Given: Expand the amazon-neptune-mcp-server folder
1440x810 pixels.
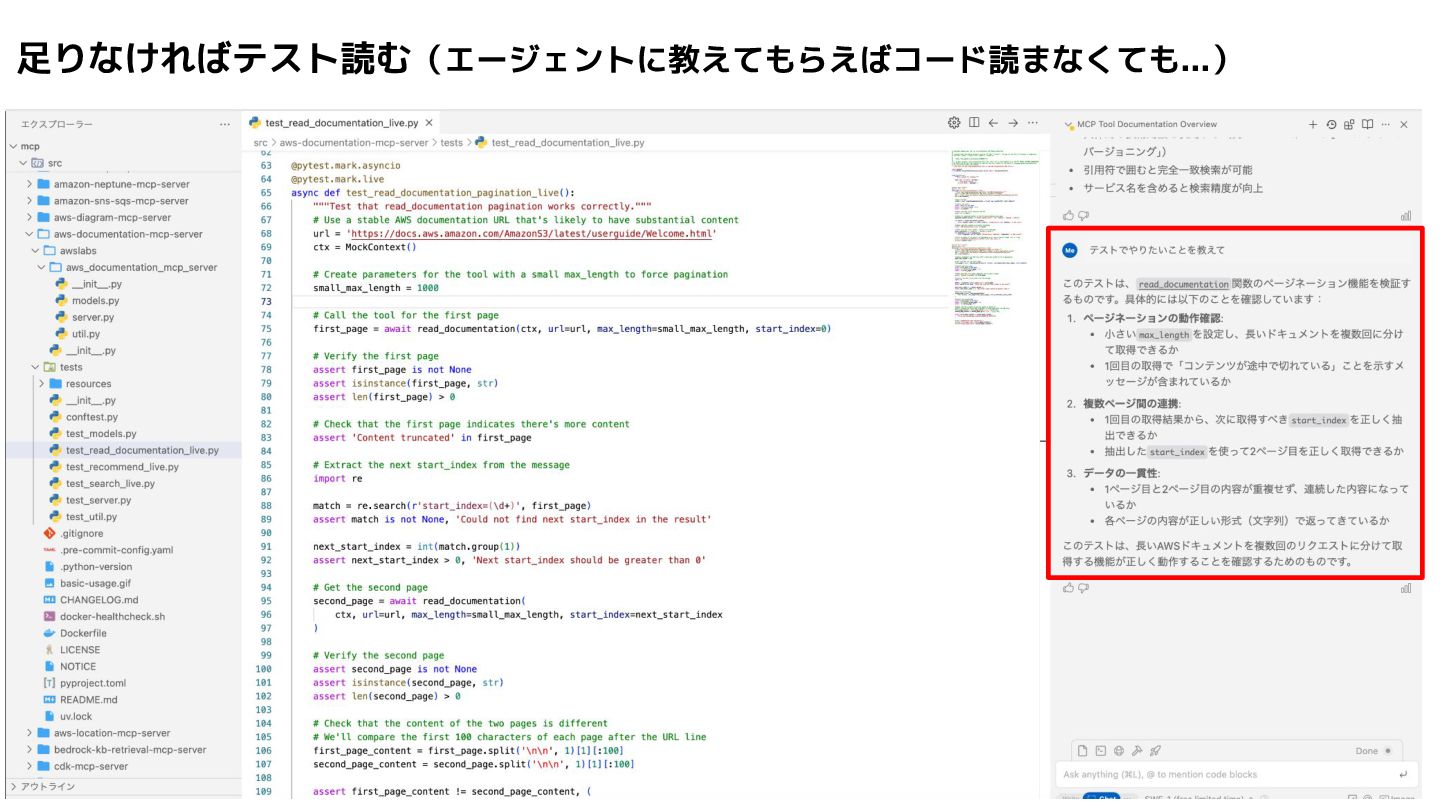Looking at the screenshot, I should tap(30, 184).
